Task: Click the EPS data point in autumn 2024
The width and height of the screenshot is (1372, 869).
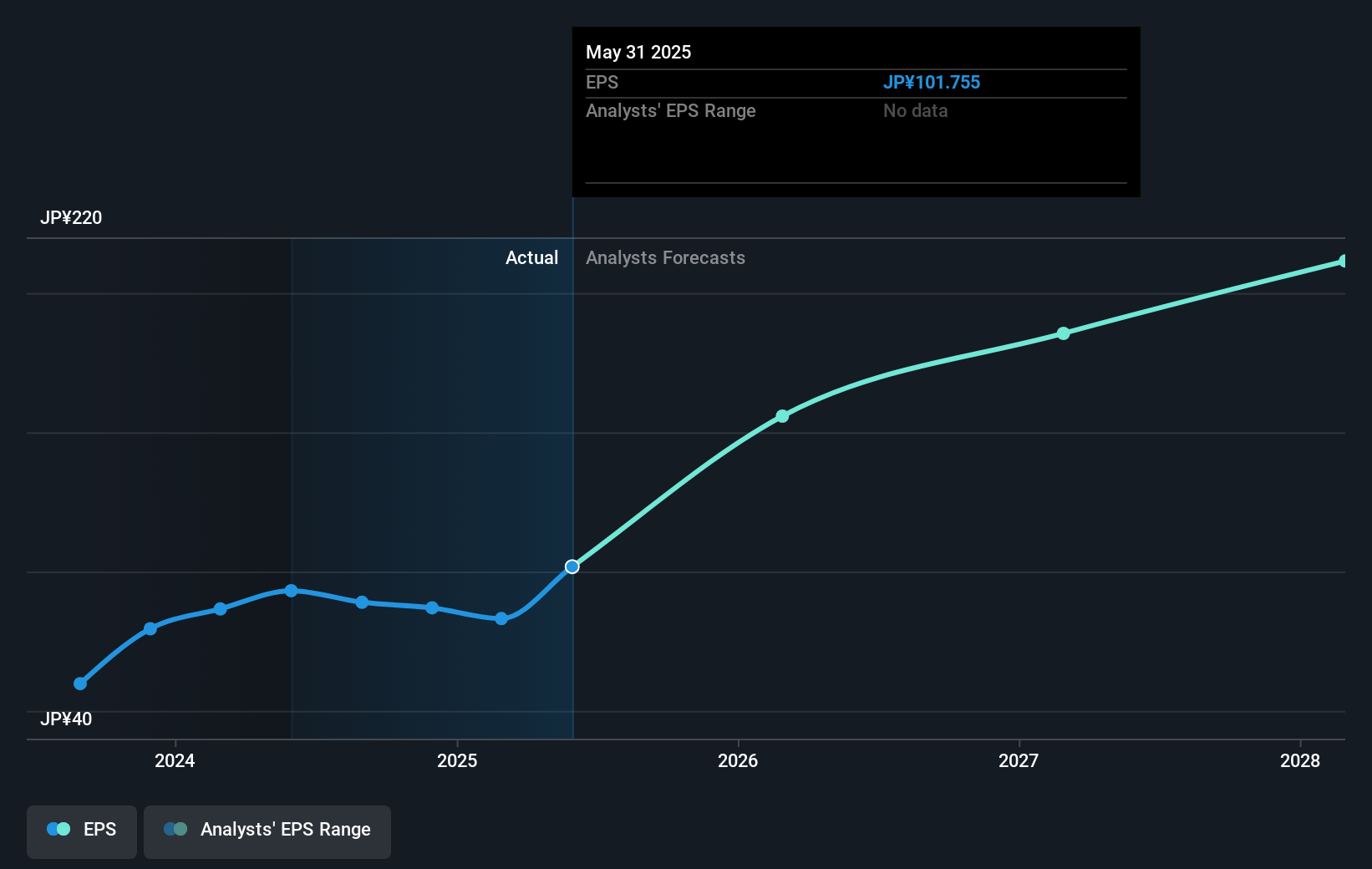Action: [x=362, y=602]
